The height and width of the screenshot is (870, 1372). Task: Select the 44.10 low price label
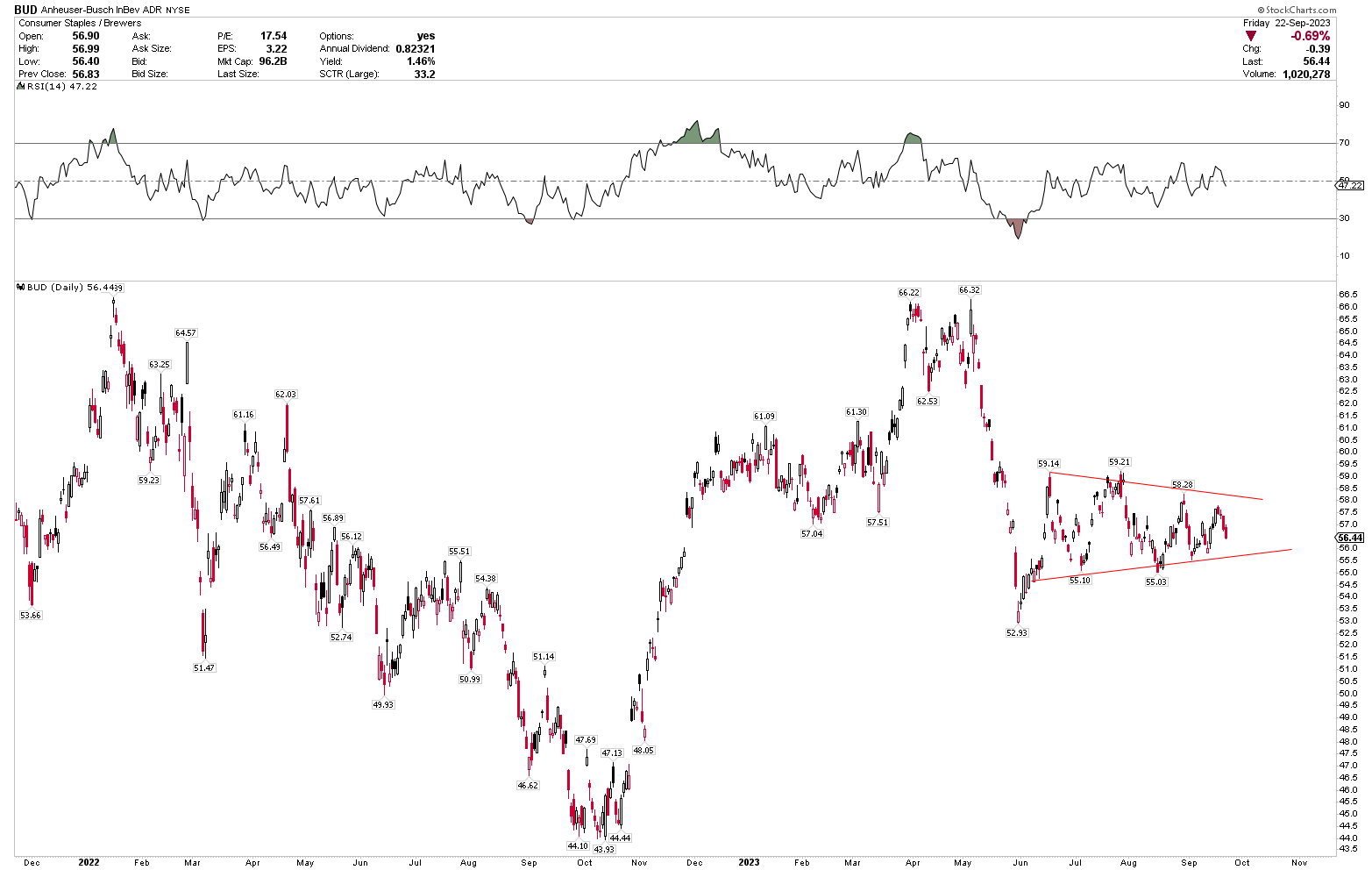pyautogui.click(x=578, y=845)
